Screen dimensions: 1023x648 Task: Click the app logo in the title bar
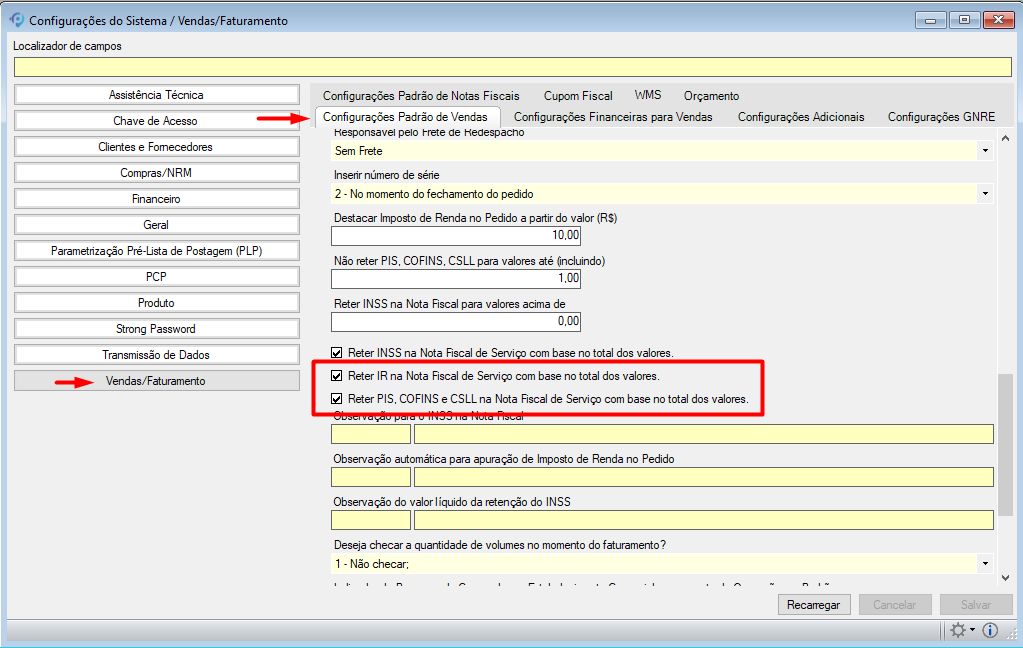[x=15, y=20]
